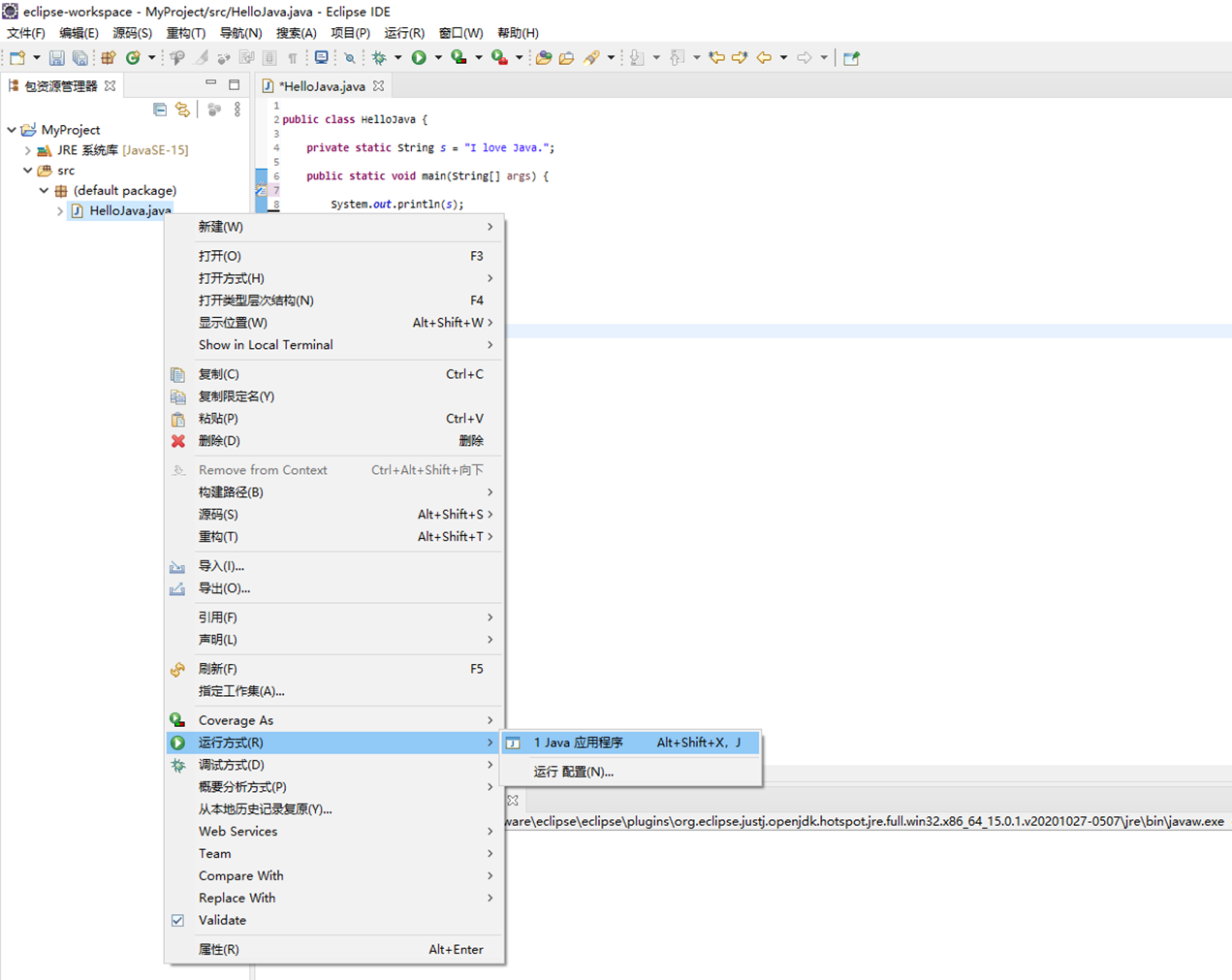Select 复制(C) in context menu

pos(335,374)
